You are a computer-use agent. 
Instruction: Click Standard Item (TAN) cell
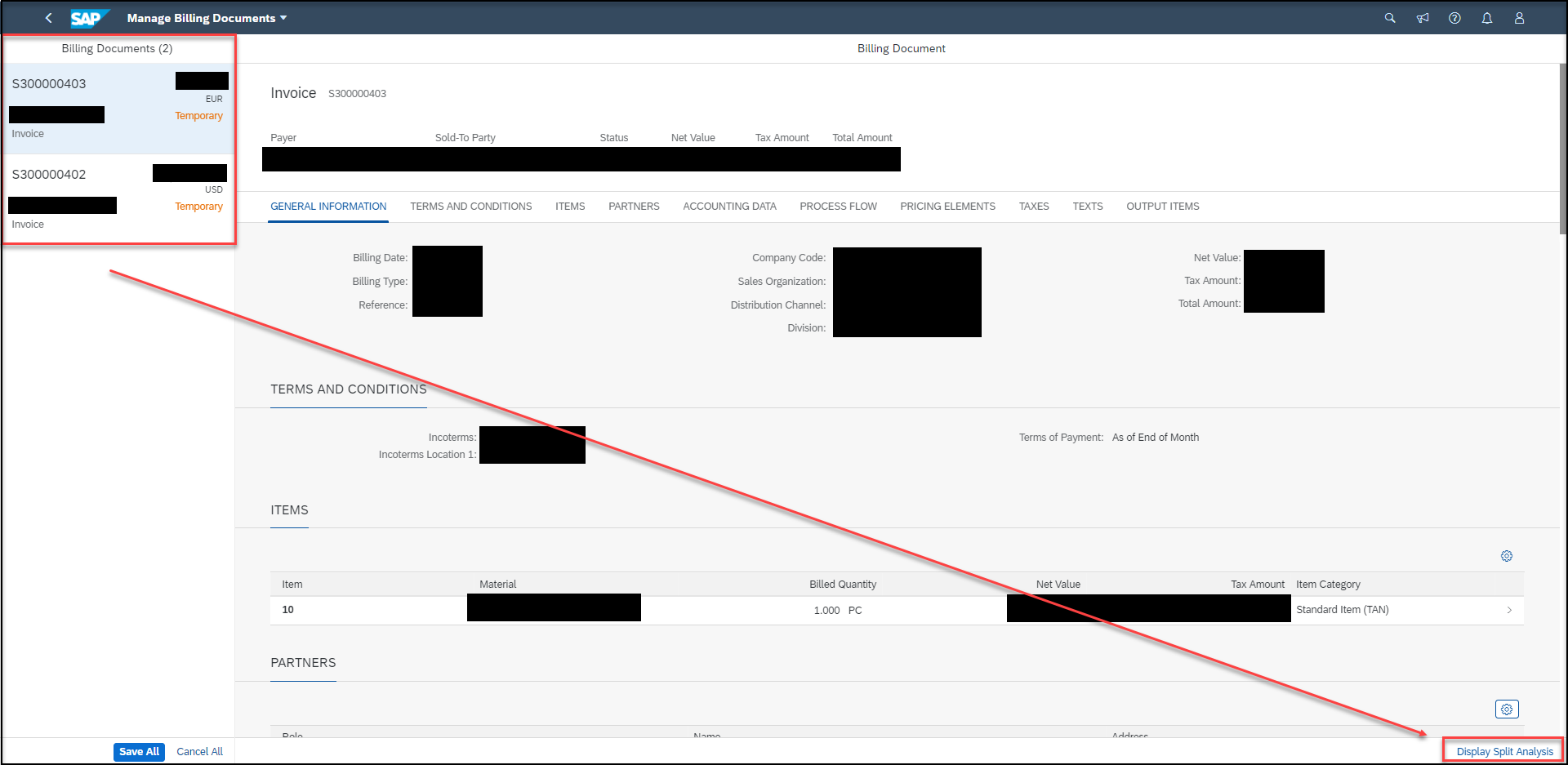tap(1342, 610)
